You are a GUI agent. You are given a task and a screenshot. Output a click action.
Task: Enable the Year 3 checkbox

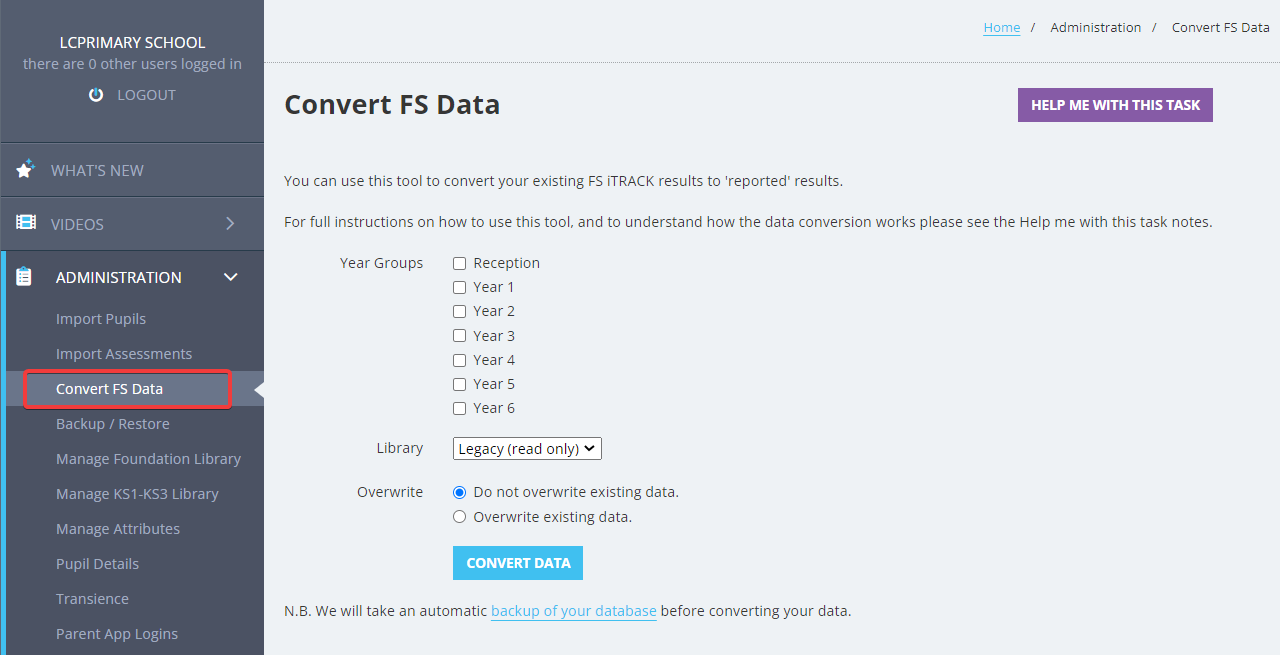(460, 336)
